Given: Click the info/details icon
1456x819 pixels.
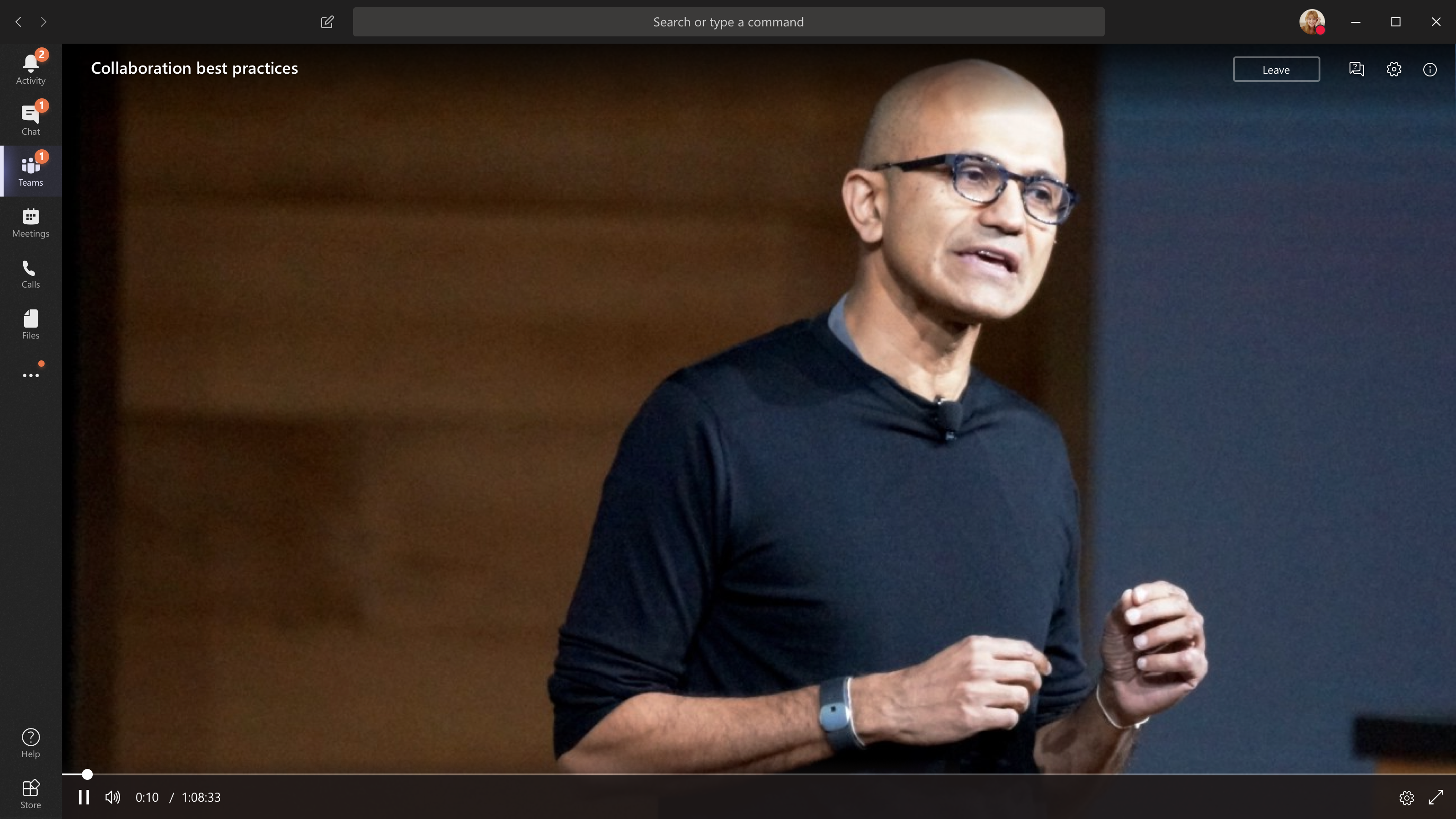Looking at the screenshot, I should click(1430, 69).
